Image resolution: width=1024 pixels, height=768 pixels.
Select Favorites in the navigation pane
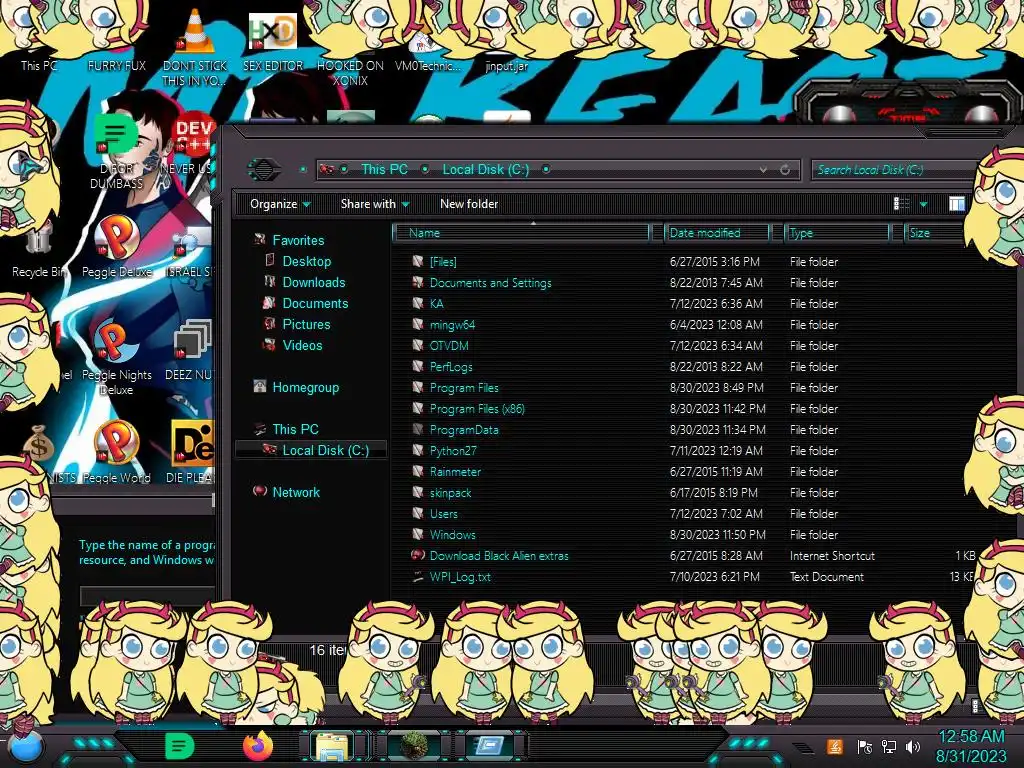[x=298, y=240]
